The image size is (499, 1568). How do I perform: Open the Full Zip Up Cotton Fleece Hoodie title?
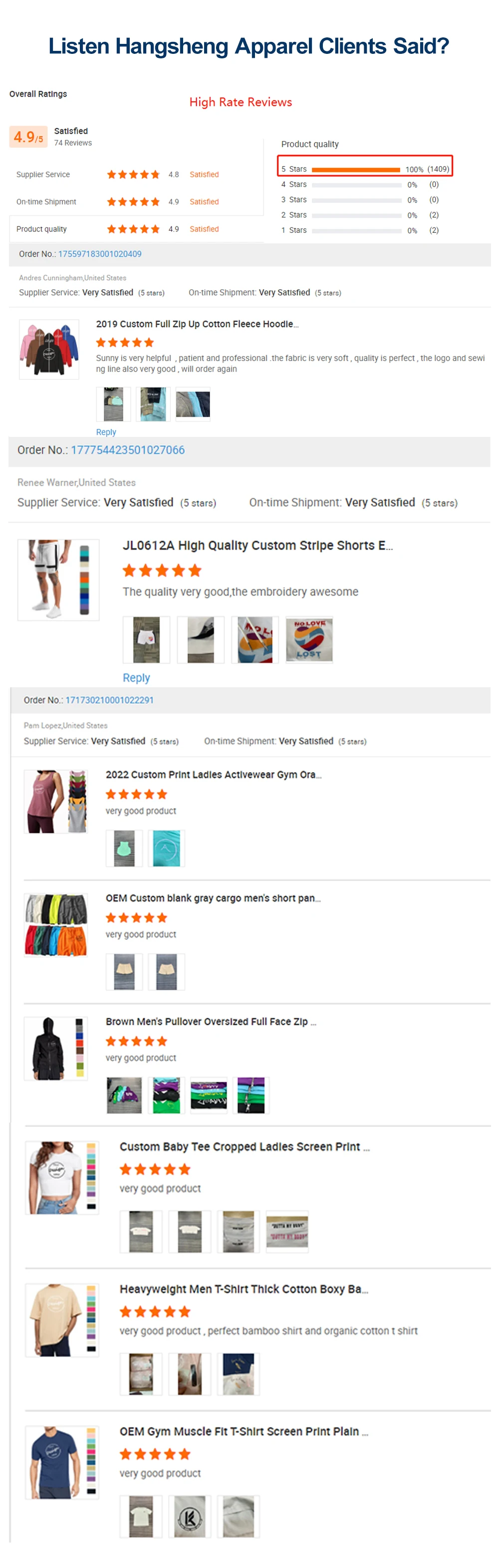coord(197,325)
